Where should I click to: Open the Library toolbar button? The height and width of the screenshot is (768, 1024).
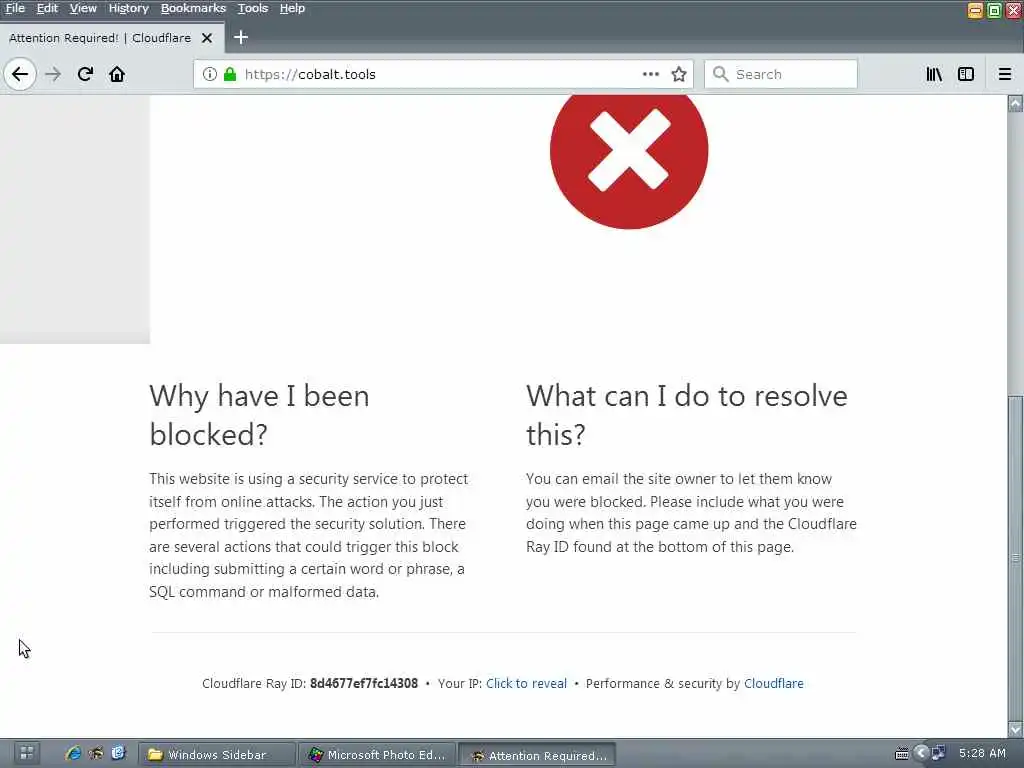click(x=934, y=74)
